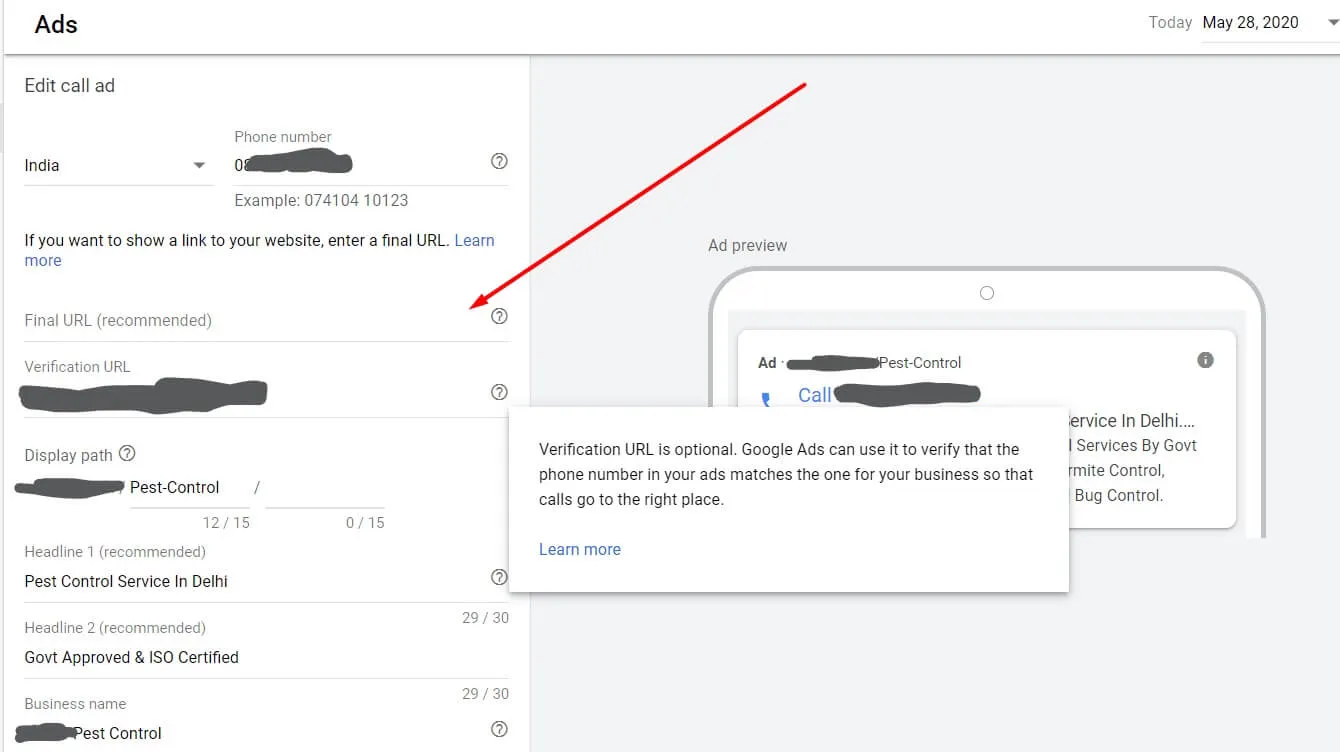Select the Business name input field
Viewport: 1340px width, 752px height.
click(255, 733)
